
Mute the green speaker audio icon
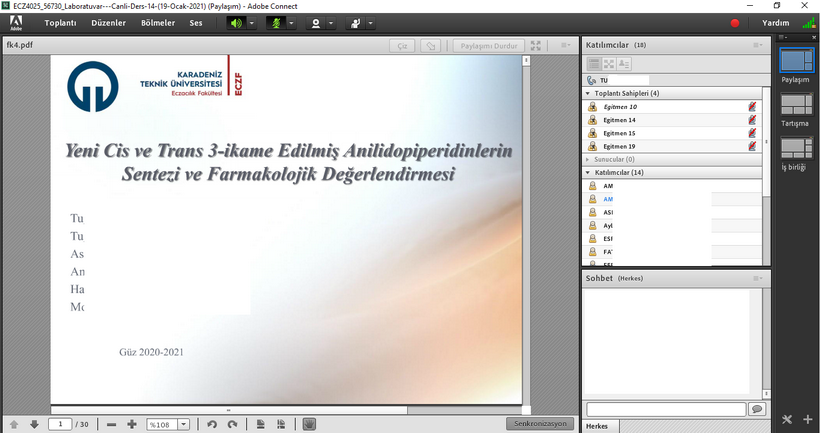pyautogui.click(x=236, y=23)
